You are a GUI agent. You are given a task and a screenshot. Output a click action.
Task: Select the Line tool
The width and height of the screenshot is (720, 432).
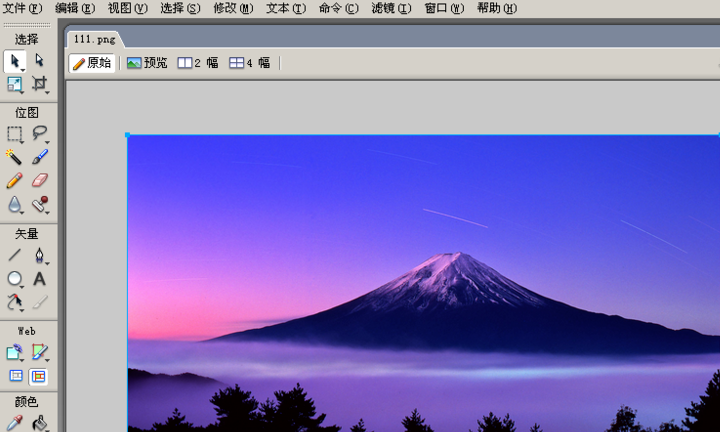click(15, 255)
